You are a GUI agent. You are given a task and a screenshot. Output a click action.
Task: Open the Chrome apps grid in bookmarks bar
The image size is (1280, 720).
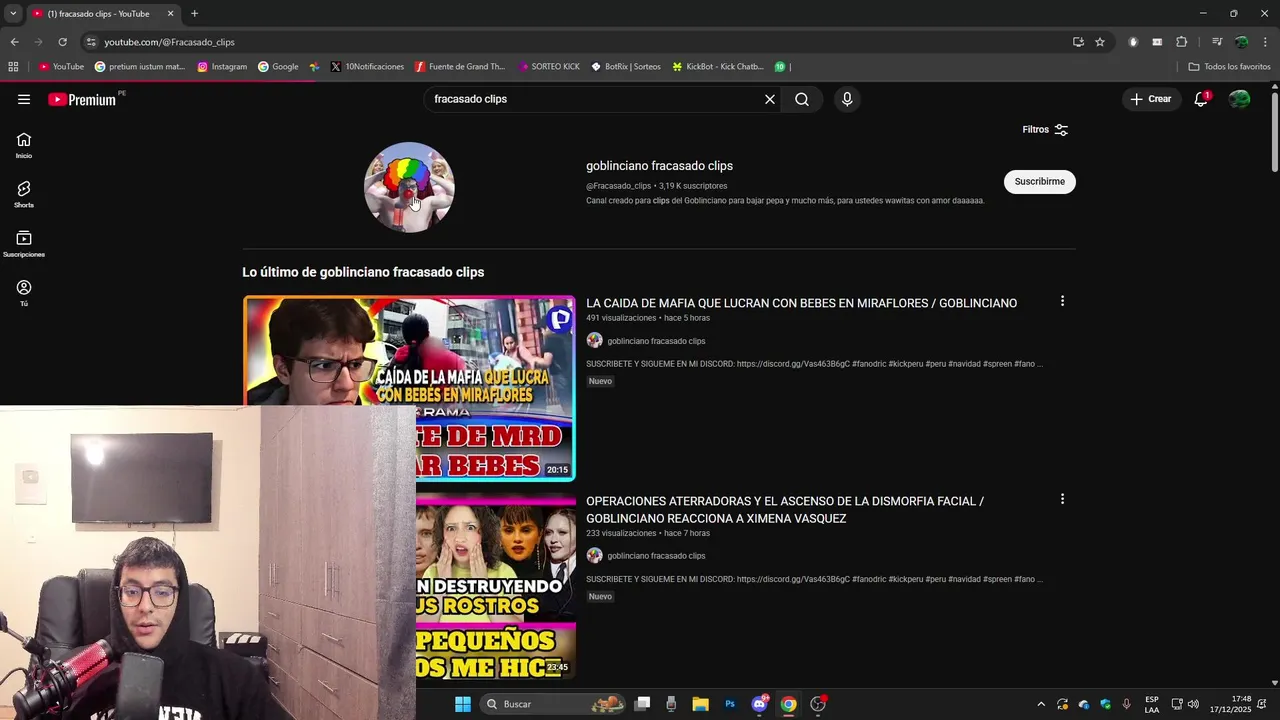13,67
